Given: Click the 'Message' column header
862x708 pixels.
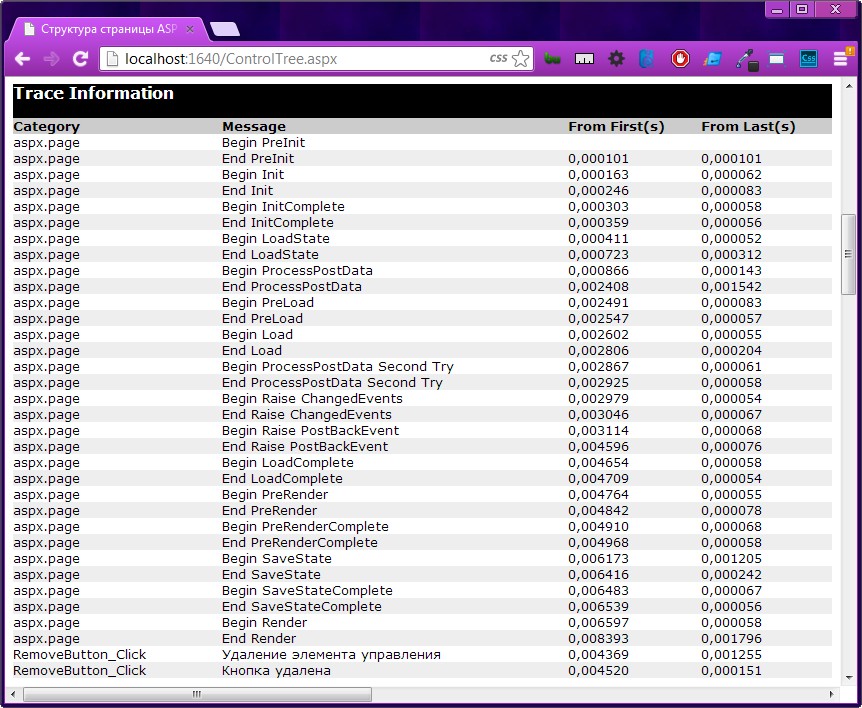Looking at the screenshot, I should click(254, 126).
